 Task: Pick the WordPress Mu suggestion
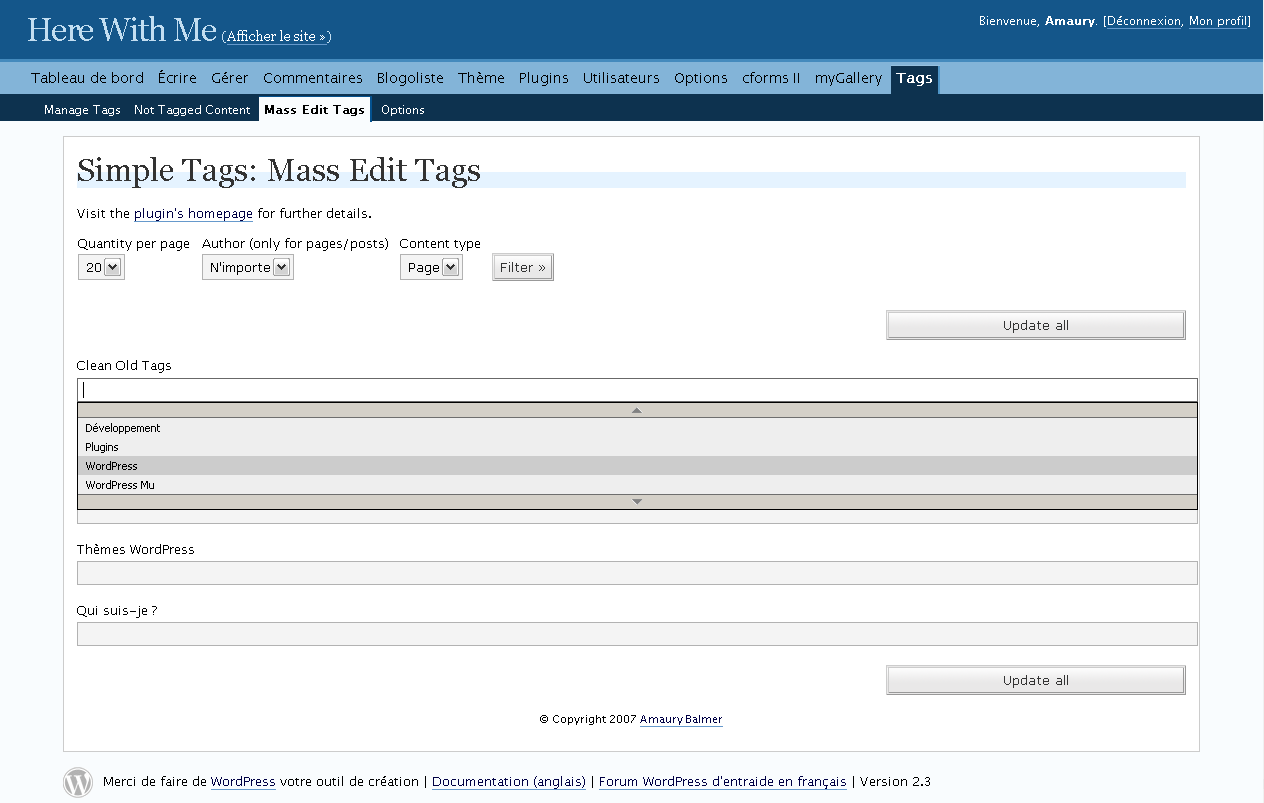120,485
